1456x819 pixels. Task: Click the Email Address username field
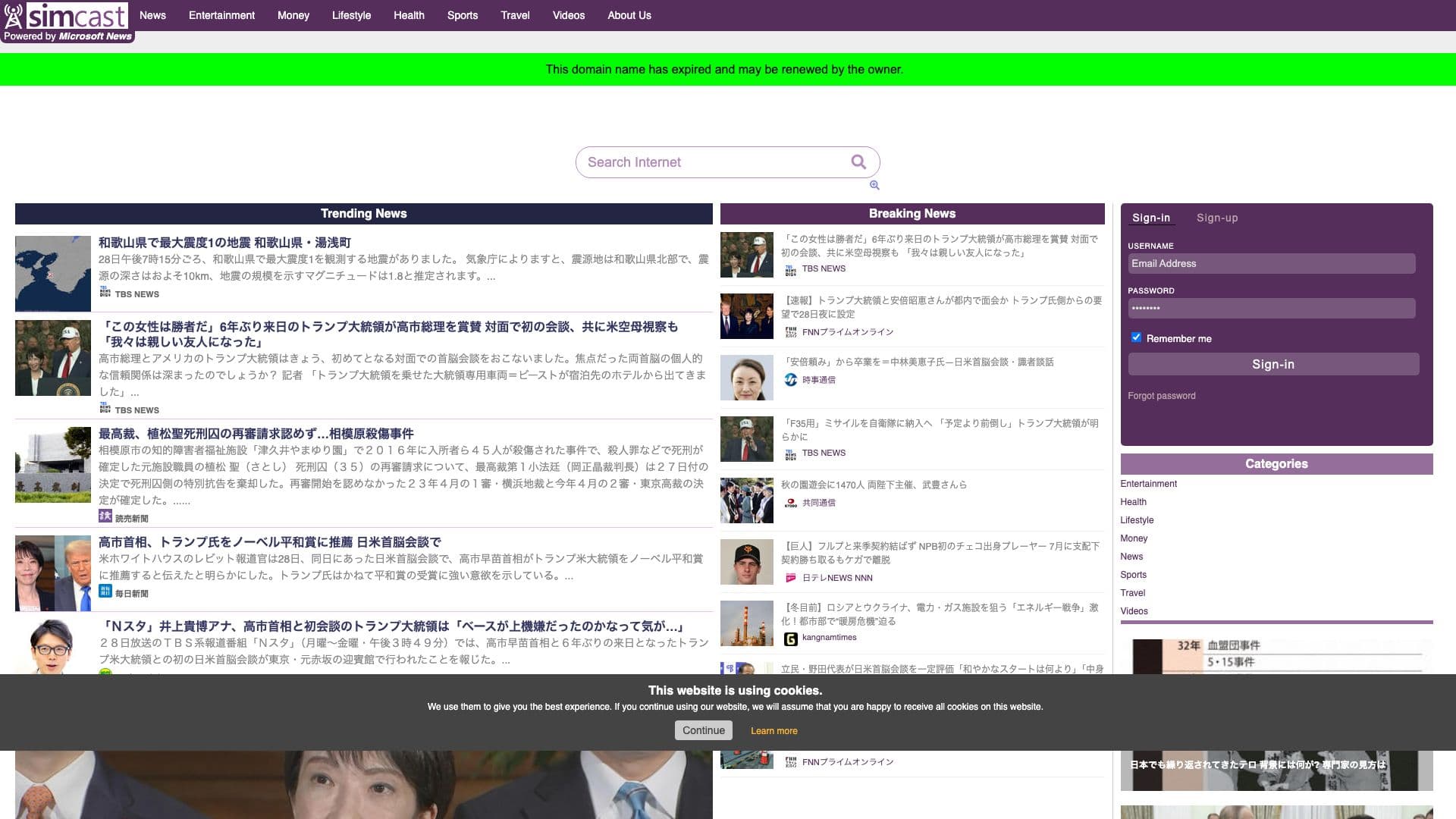(x=1271, y=264)
